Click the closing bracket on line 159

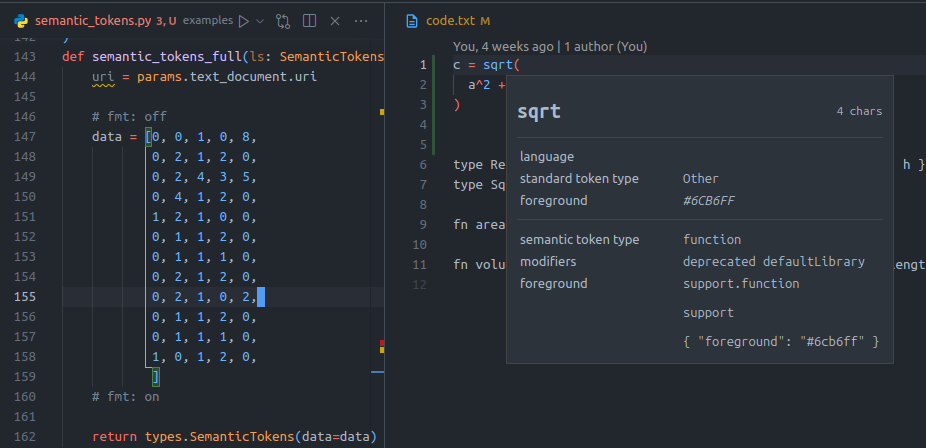click(155, 377)
